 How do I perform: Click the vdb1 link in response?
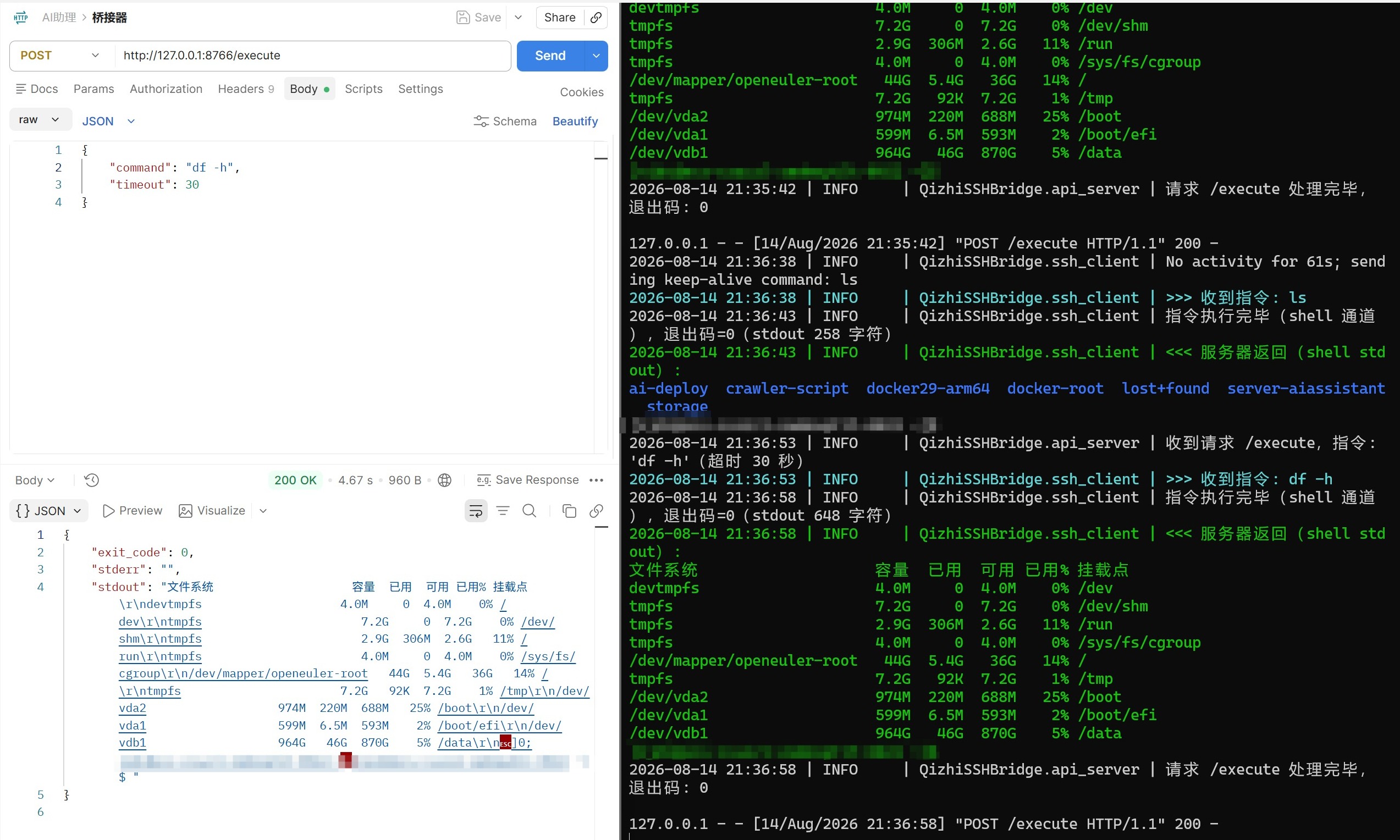[x=133, y=743]
